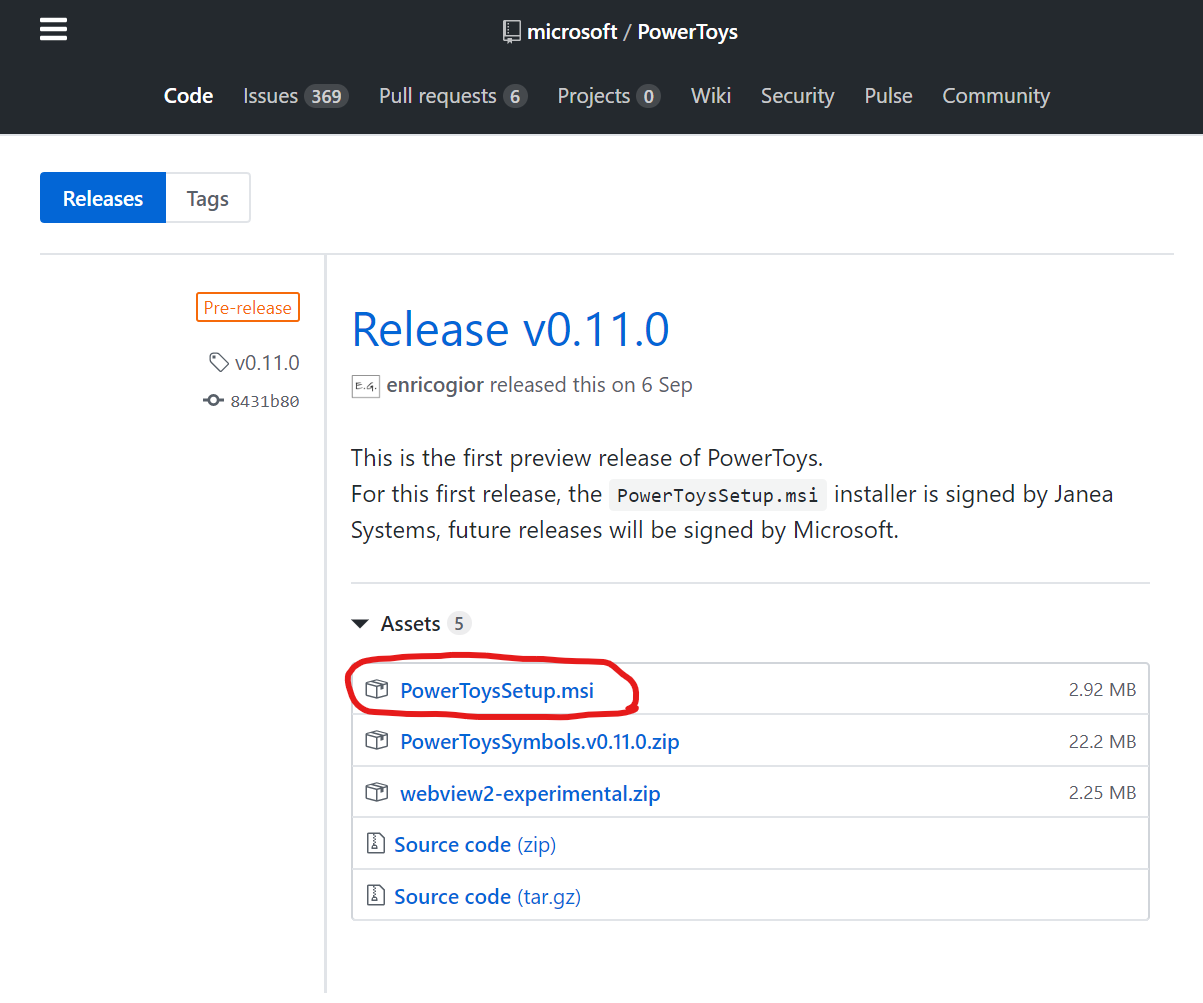1203x1003 pixels.
Task: Open the Release v0.11.0 title link
Action: click(510, 330)
